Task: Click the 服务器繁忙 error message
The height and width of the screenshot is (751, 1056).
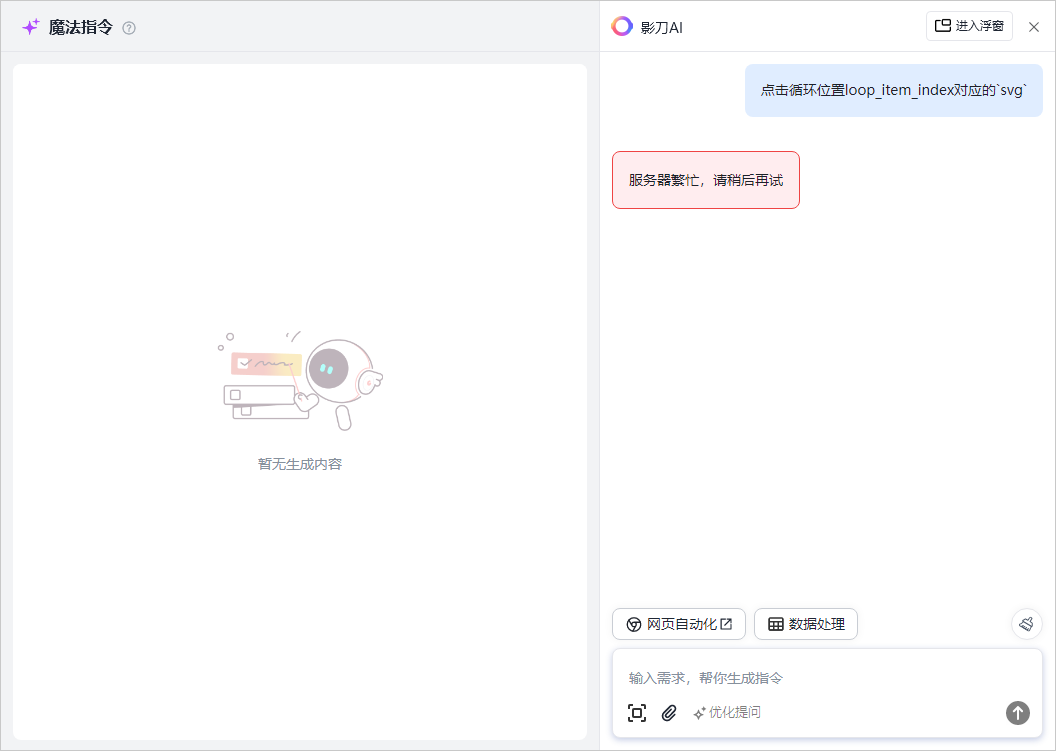Action: pos(705,180)
